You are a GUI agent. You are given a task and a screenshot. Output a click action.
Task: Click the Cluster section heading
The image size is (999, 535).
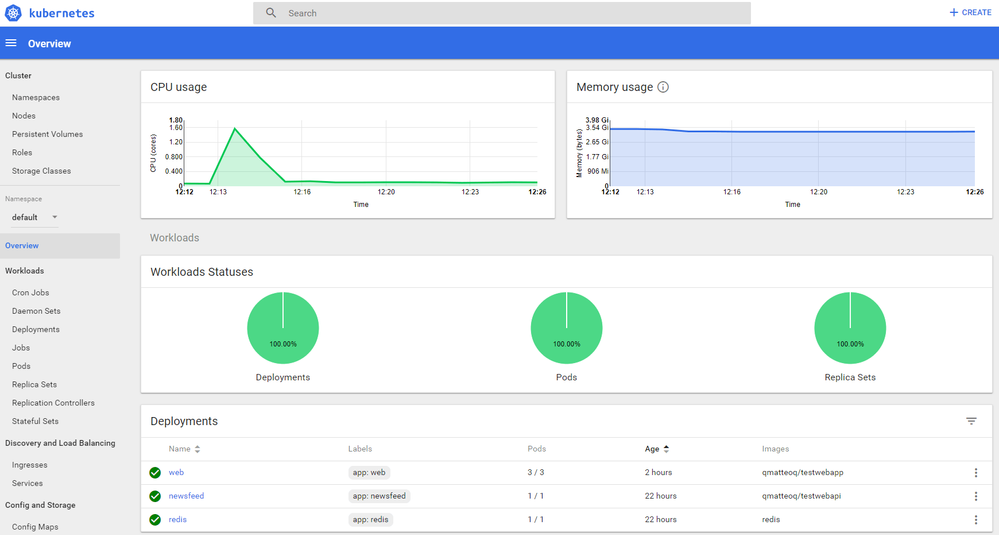click(18, 76)
